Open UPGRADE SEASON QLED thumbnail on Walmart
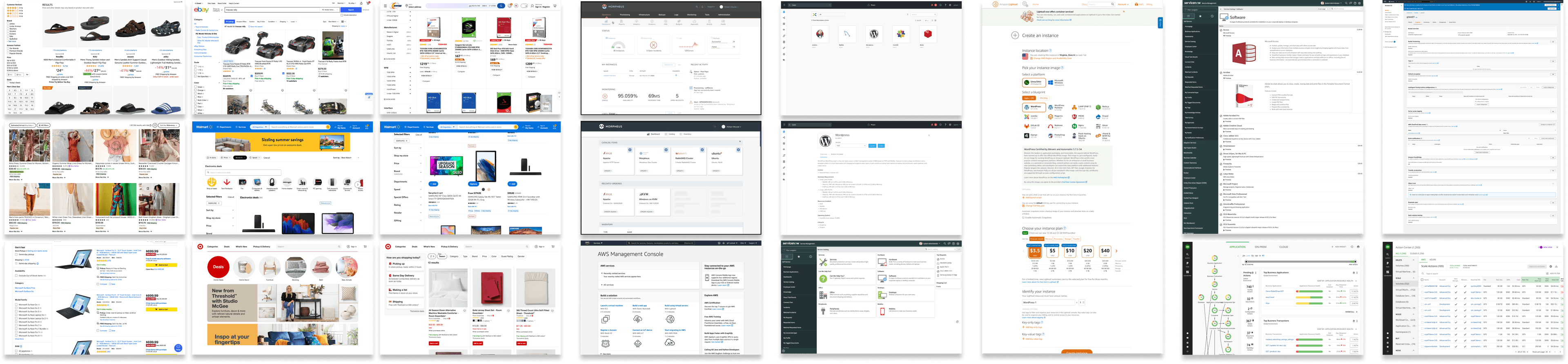This screenshot has height=364, width=1568. [446, 165]
